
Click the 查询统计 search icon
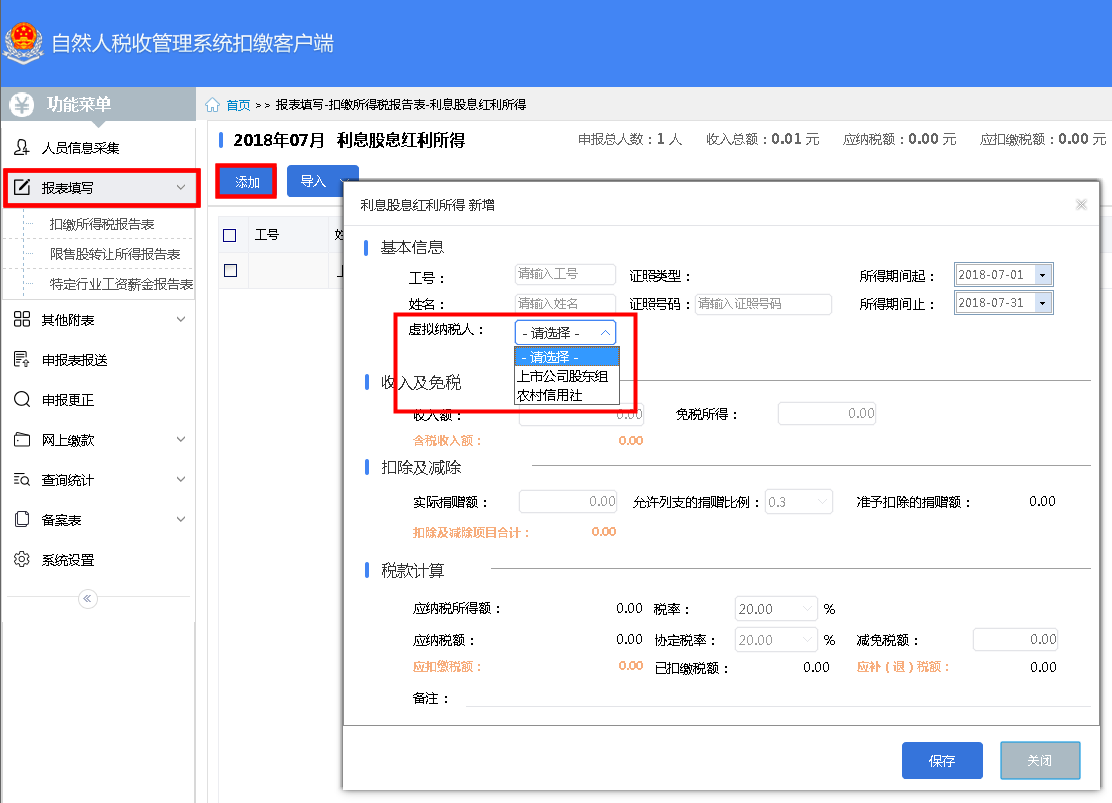coord(22,480)
